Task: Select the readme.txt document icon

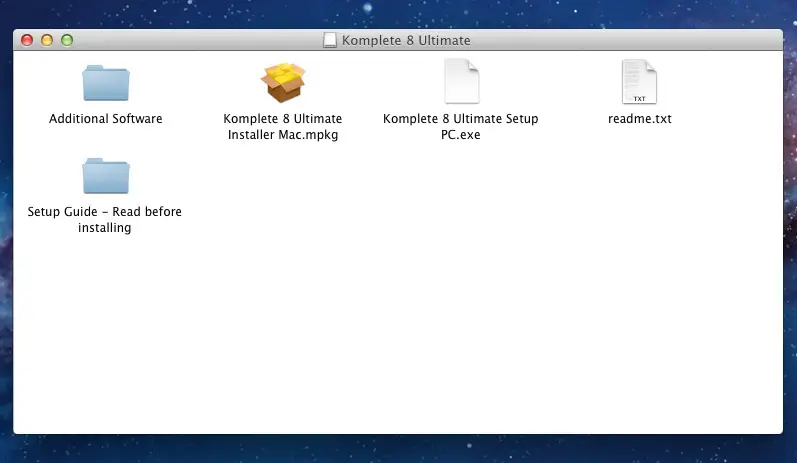Action: click(x=639, y=82)
